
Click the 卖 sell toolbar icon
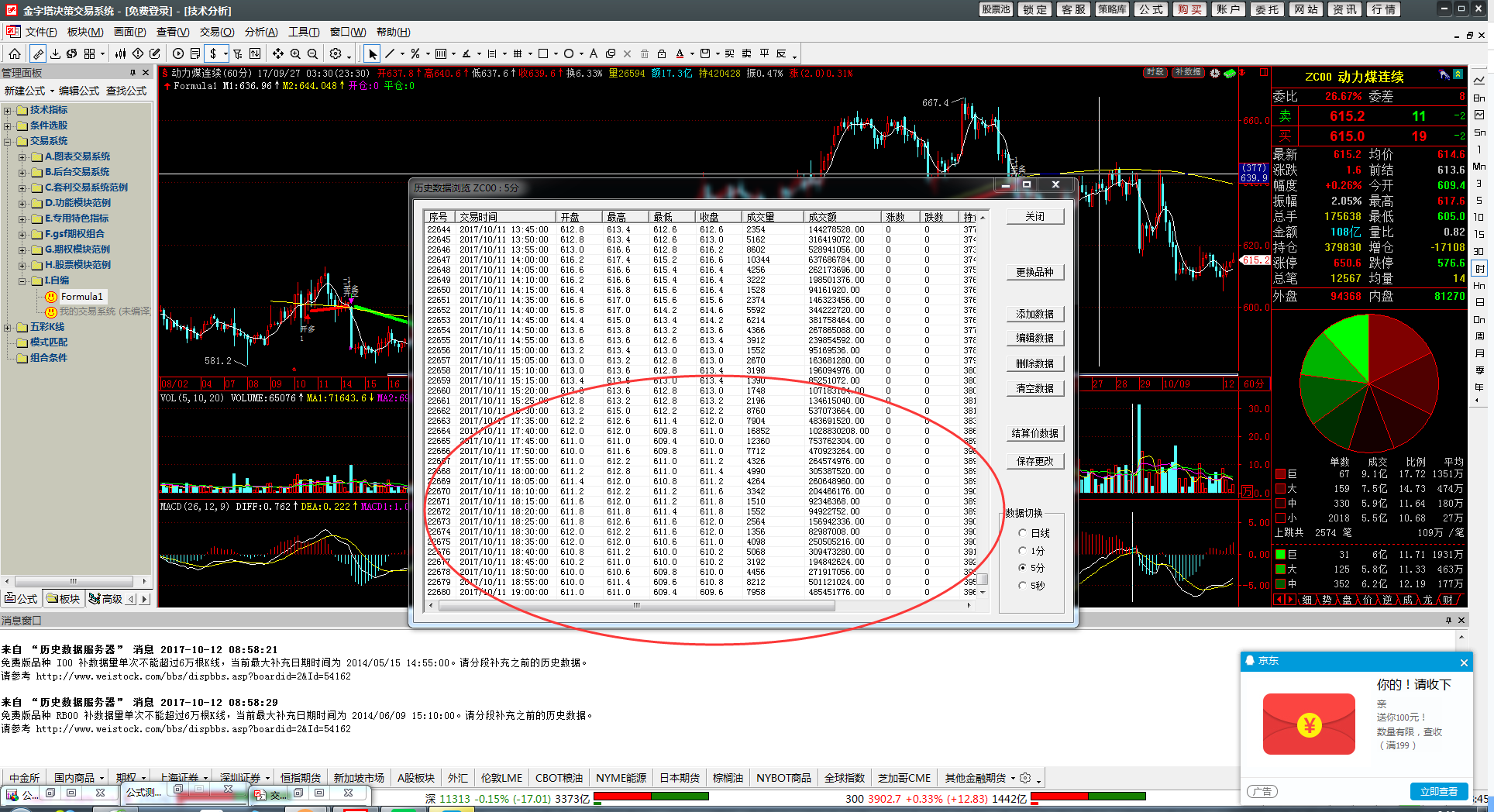coord(746,53)
